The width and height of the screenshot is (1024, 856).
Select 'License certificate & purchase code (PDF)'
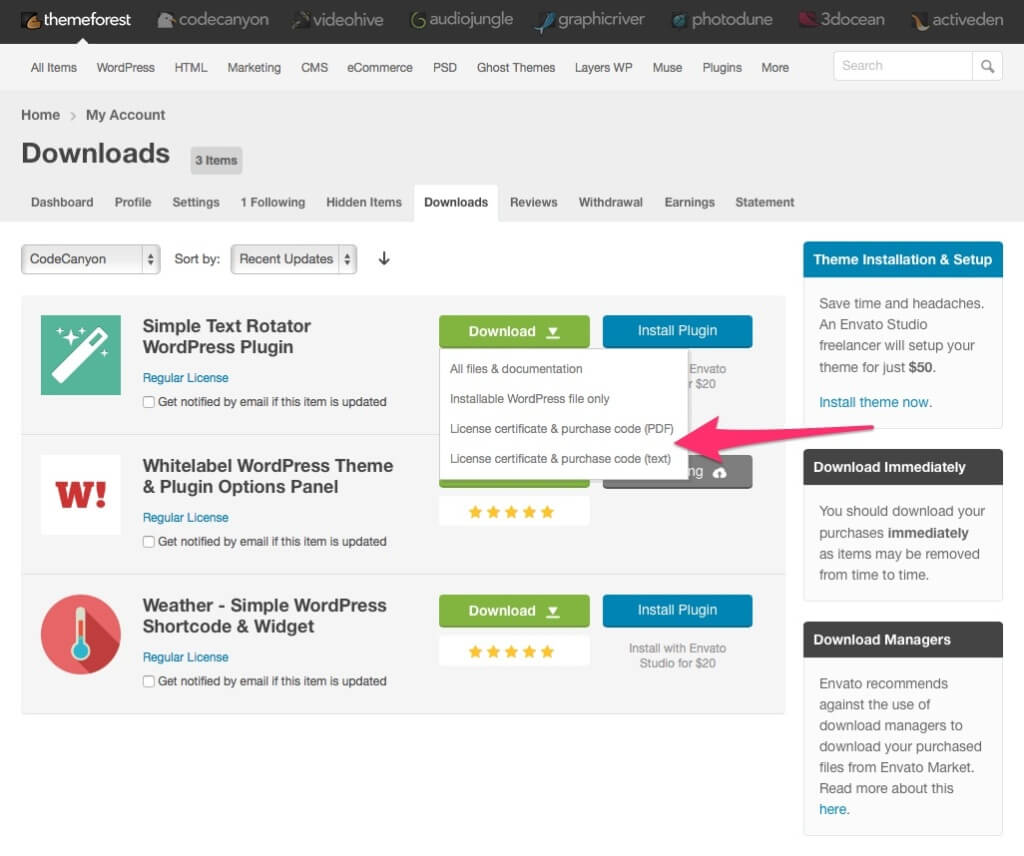coord(562,429)
